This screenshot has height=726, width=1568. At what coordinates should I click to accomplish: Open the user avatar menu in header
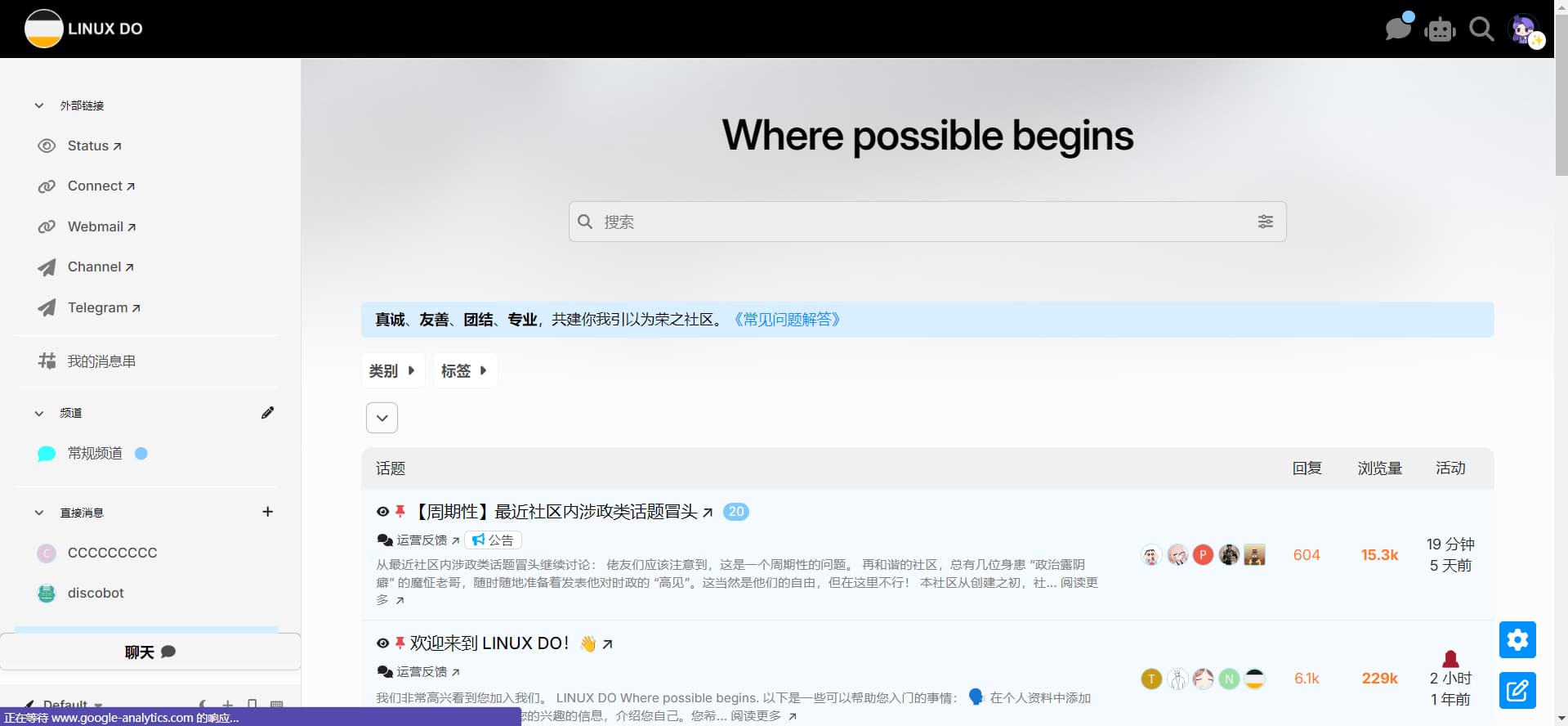pyautogui.click(x=1525, y=30)
